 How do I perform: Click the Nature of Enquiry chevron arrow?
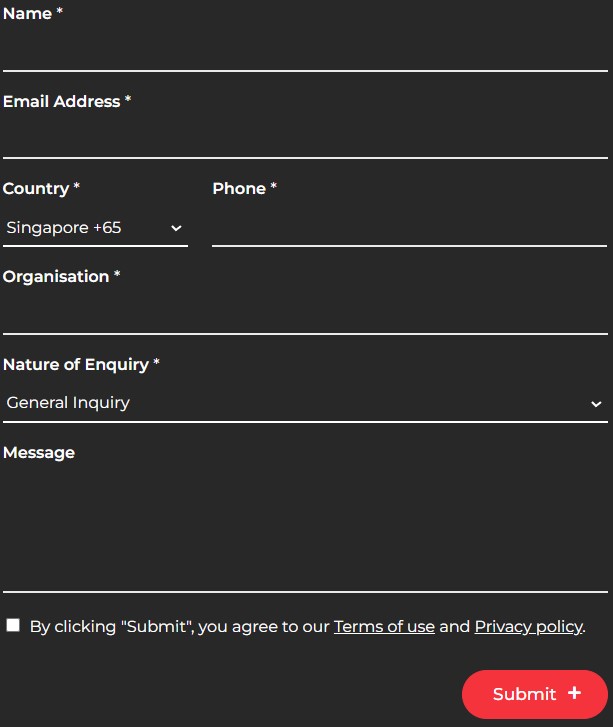tap(596, 404)
